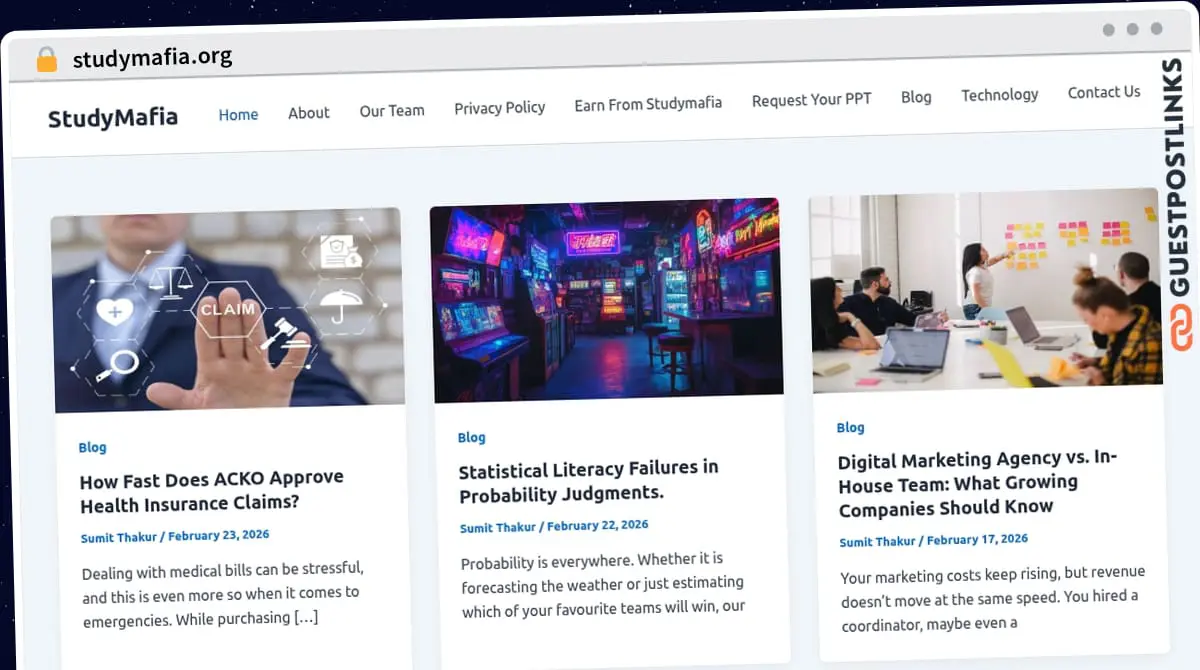1200x670 pixels.
Task: Open the insurance claim article thumbnail
Action: coord(228,310)
